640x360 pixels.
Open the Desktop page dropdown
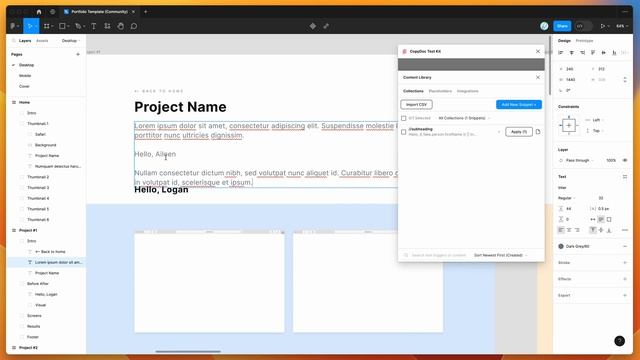coord(71,41)
